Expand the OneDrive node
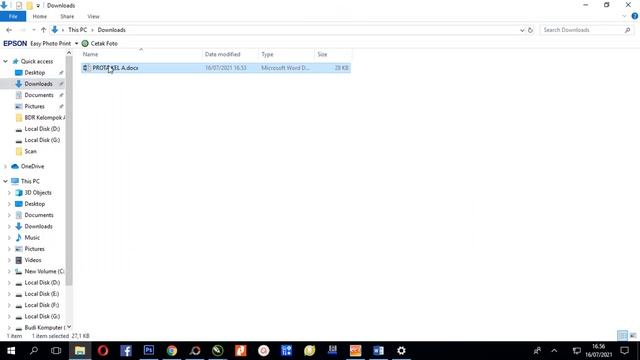Screen dimensions: 640x360 (x=5, y=167)
